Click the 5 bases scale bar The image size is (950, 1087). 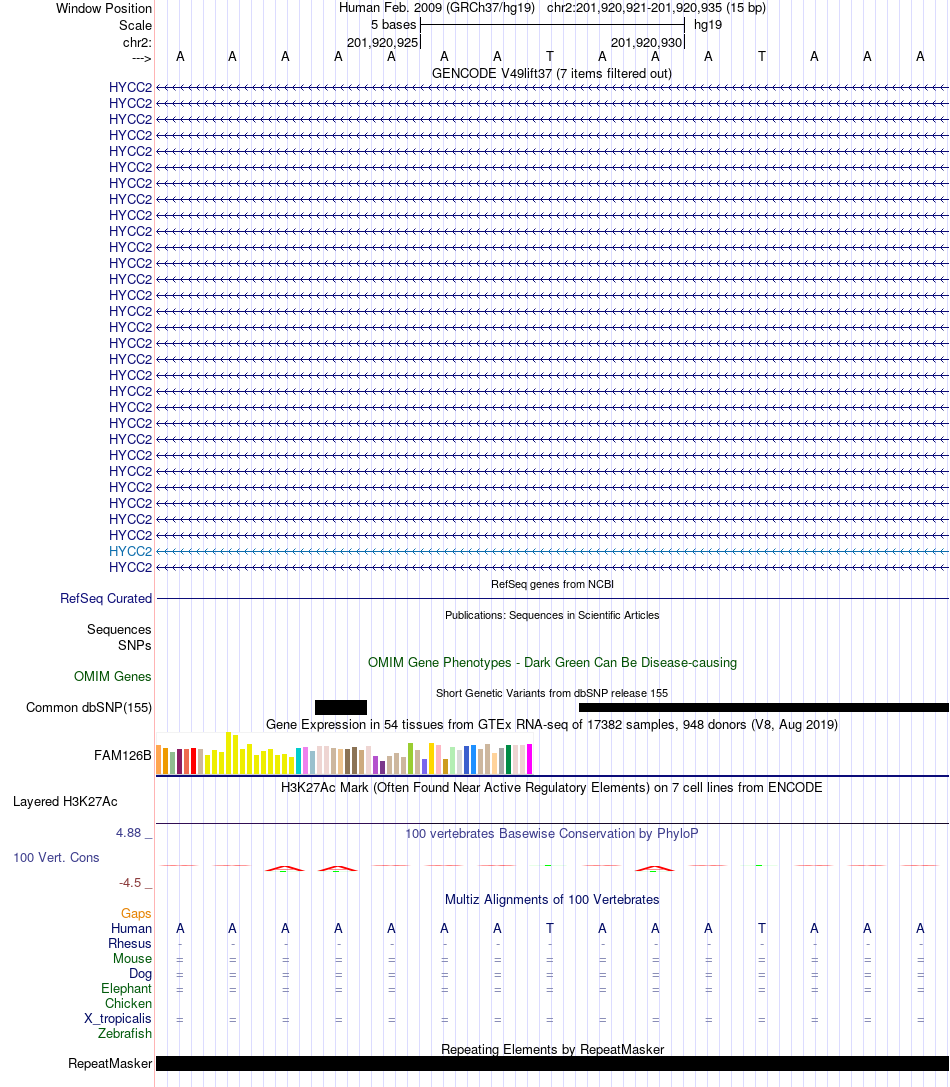552,25
